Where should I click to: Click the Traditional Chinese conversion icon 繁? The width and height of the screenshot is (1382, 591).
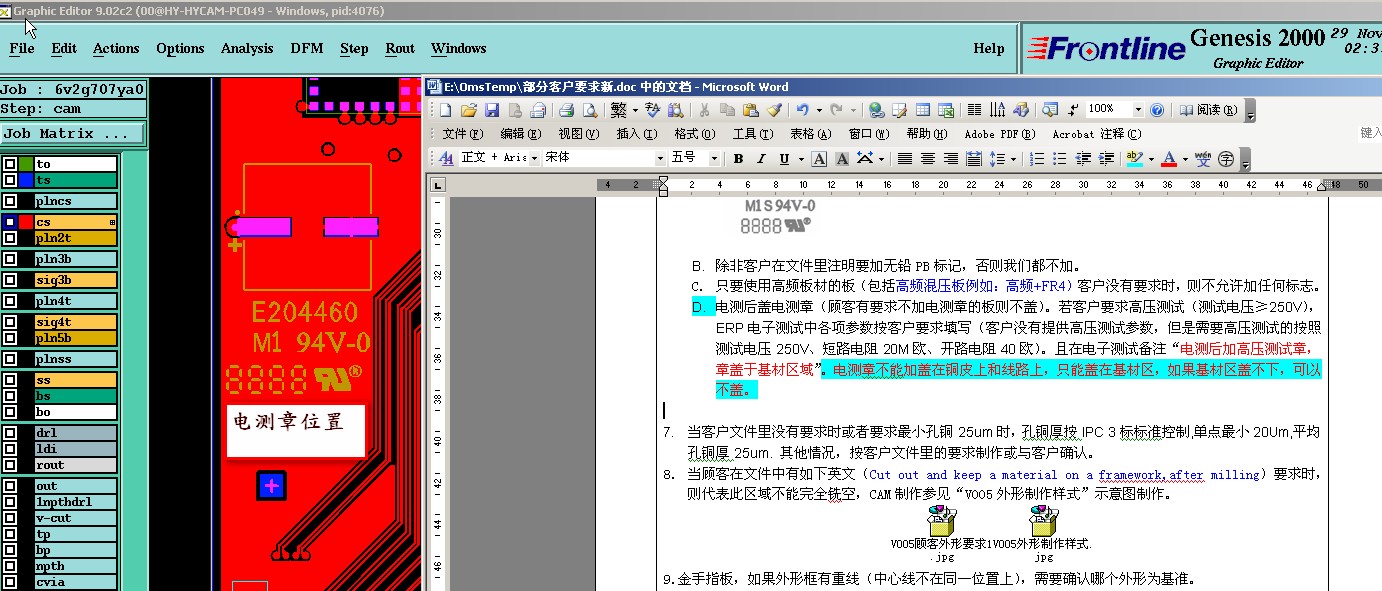pyautogui.click(x=618, y=110)
